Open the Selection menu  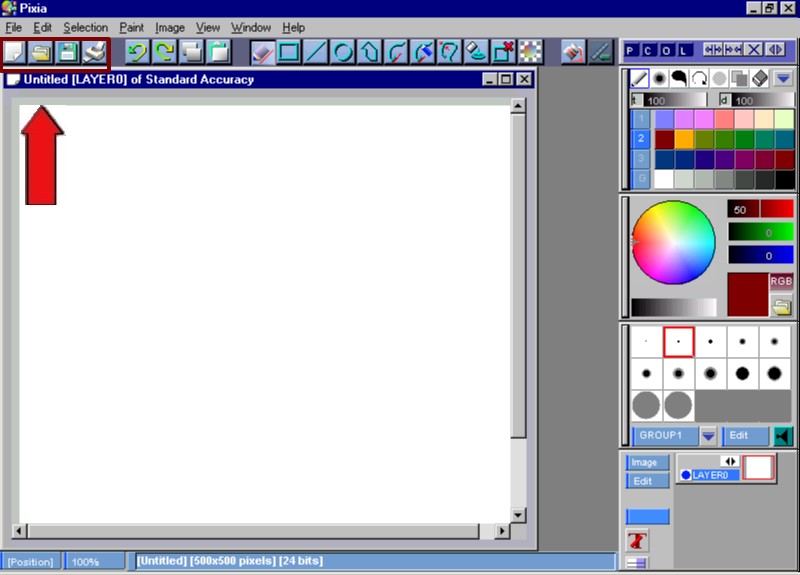coord(85,28)
